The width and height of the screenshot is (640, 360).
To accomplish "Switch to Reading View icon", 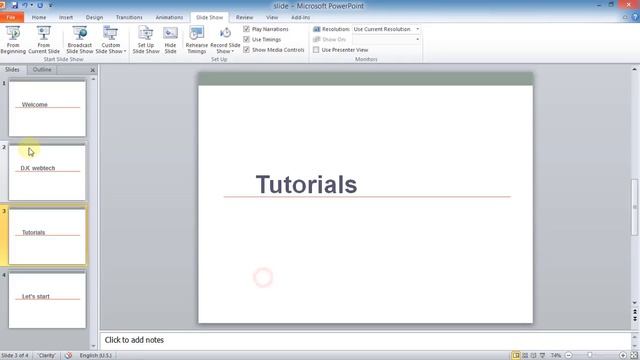I will (533, 356).
